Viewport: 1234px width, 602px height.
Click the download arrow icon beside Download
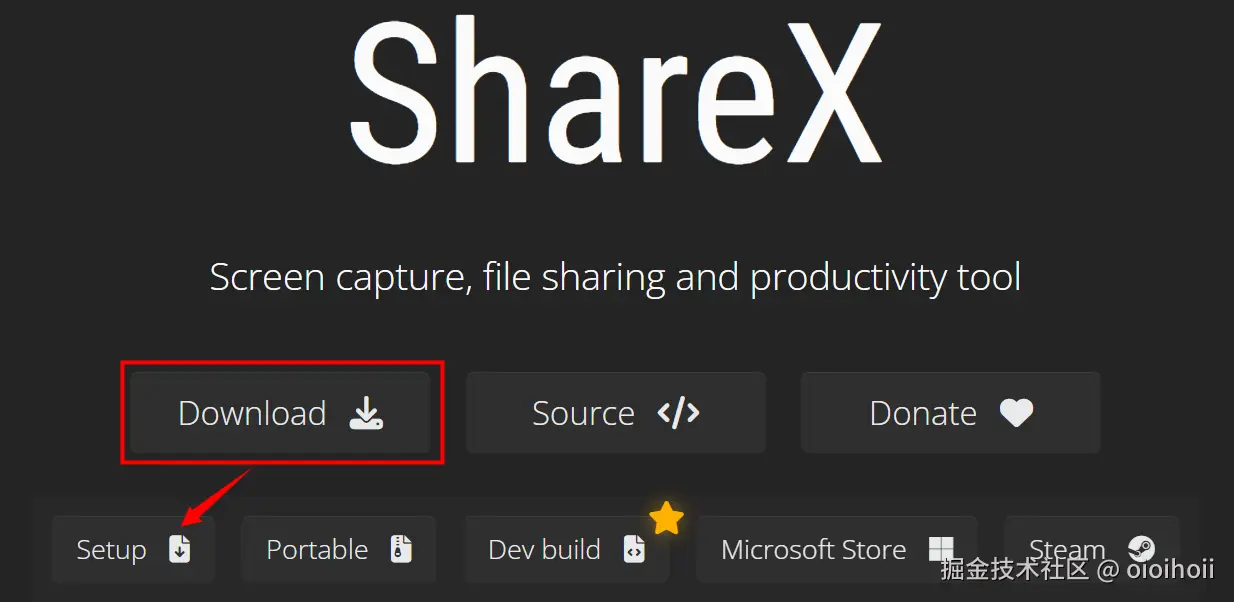coord(366,413)
